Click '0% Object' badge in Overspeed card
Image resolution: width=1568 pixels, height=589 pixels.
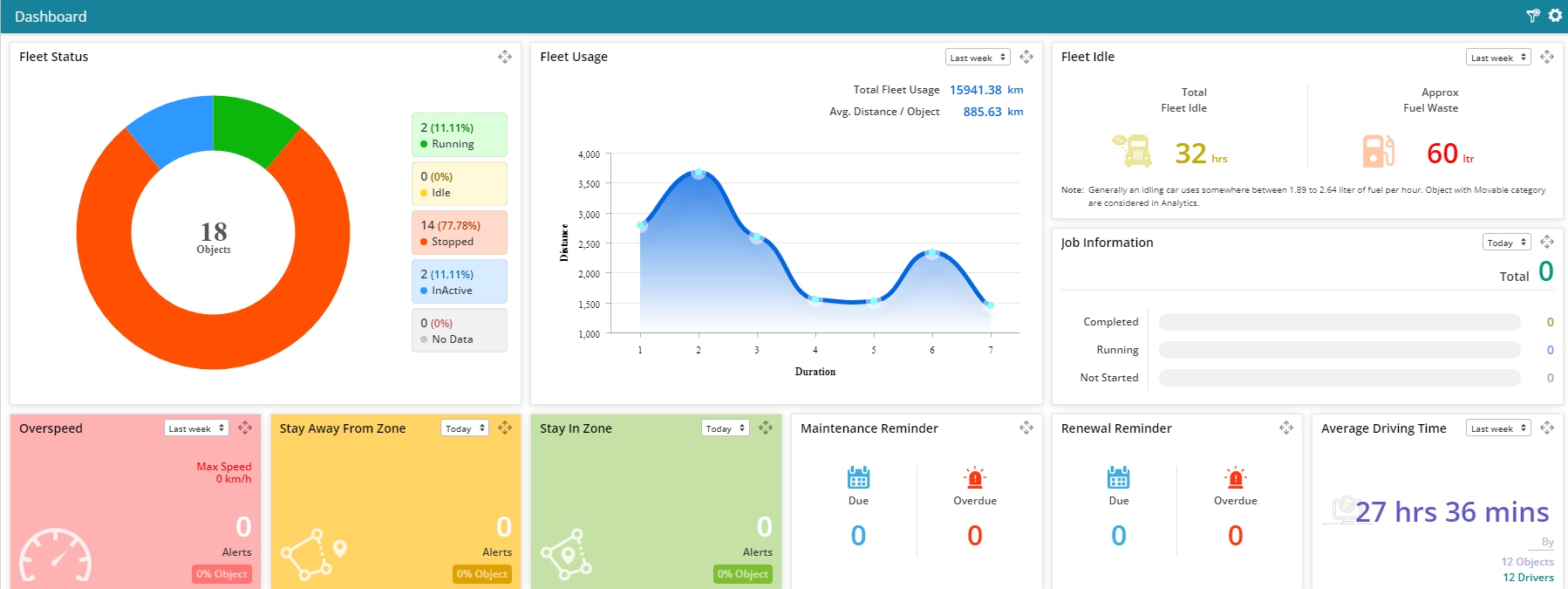222,574
